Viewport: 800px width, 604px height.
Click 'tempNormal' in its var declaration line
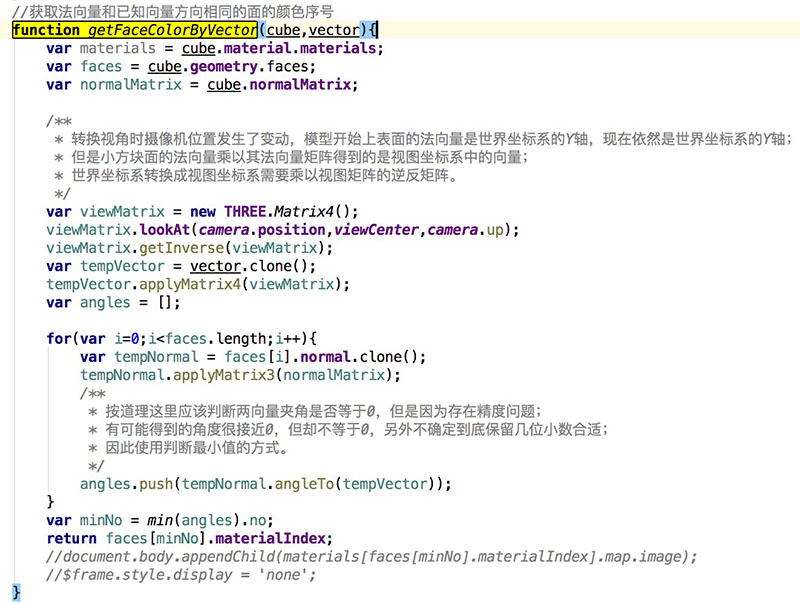(156, 357)
